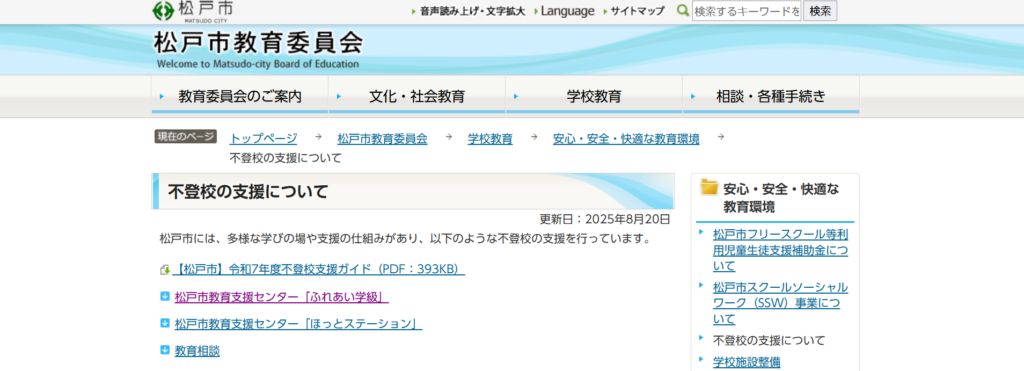Open 文化・社会教育 menu

[417, 97]
